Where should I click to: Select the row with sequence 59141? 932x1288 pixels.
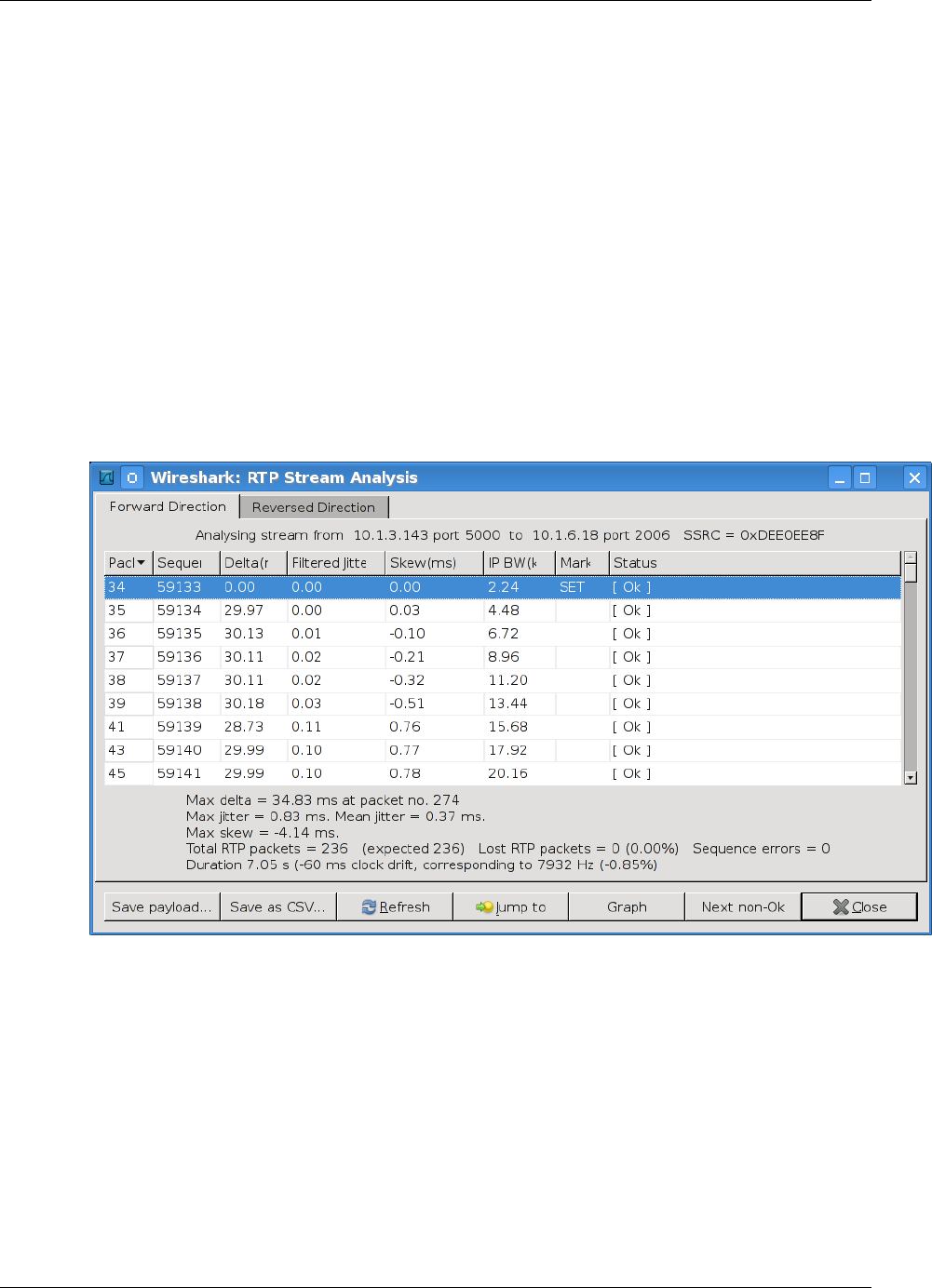[503, 773]
